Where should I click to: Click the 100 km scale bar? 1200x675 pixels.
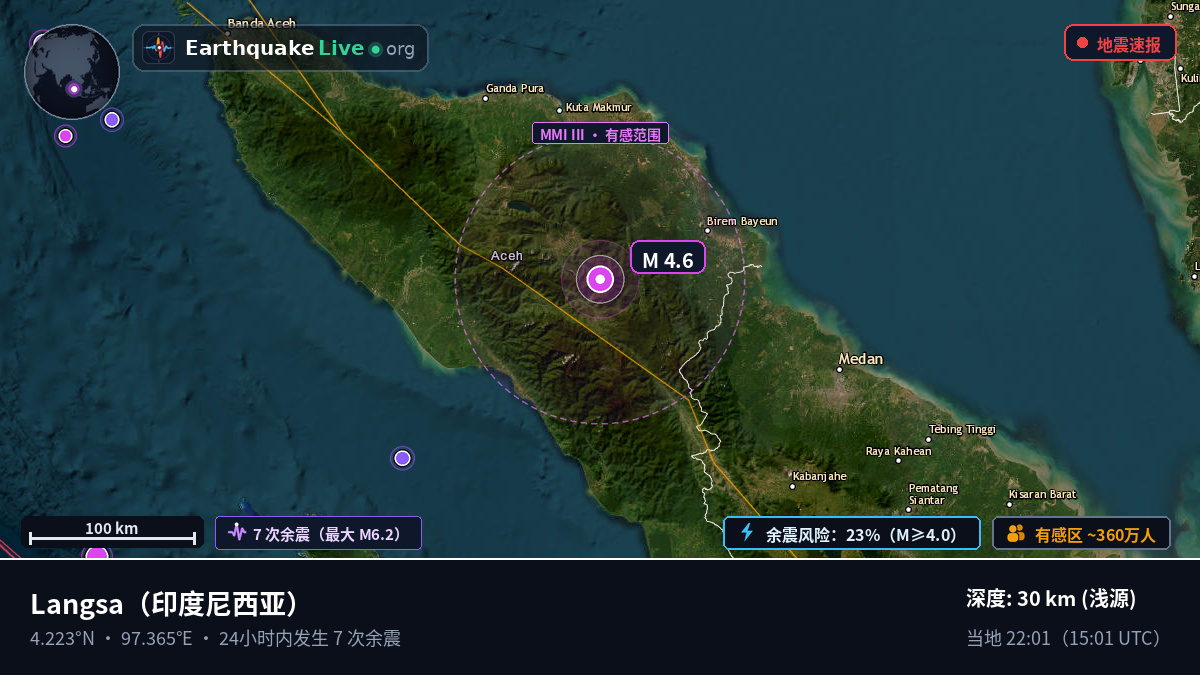[x=112, y=532]
